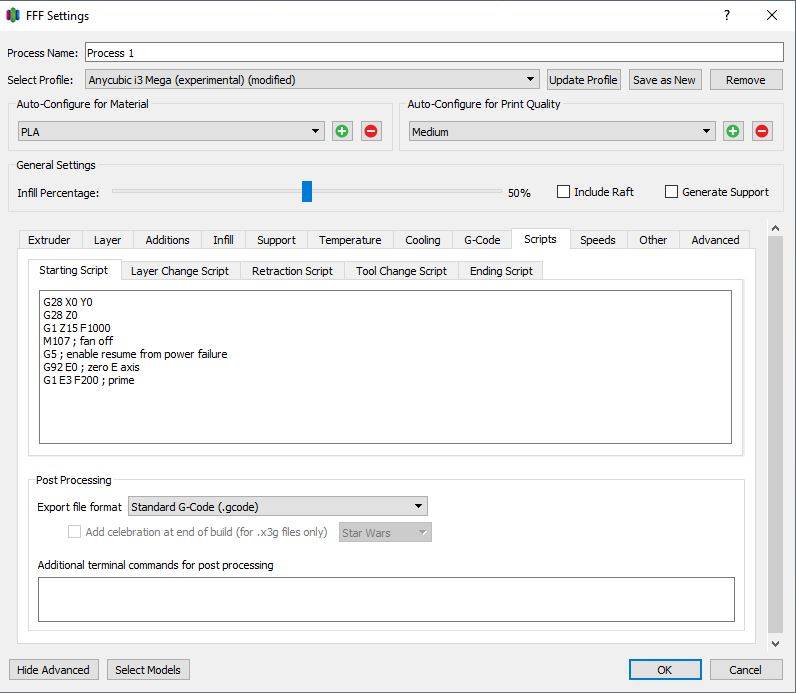This screenshot has width=796, height=693.
Task: Switch to the Cooling tab
Action: click(x=422, y=240)
